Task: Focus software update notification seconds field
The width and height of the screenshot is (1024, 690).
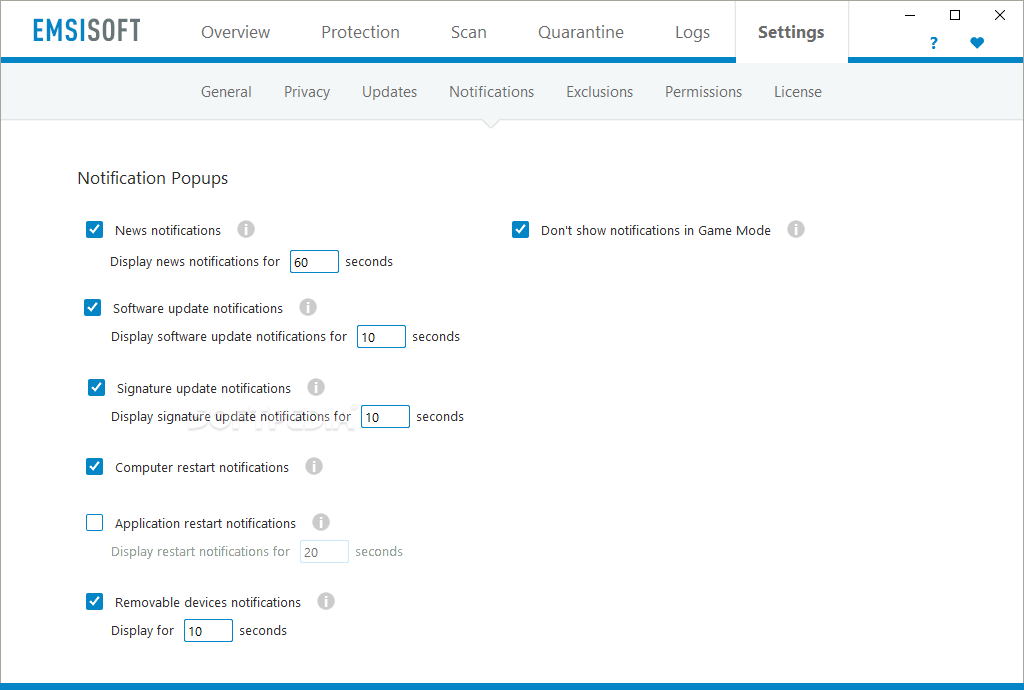Action: click(381, 337)
